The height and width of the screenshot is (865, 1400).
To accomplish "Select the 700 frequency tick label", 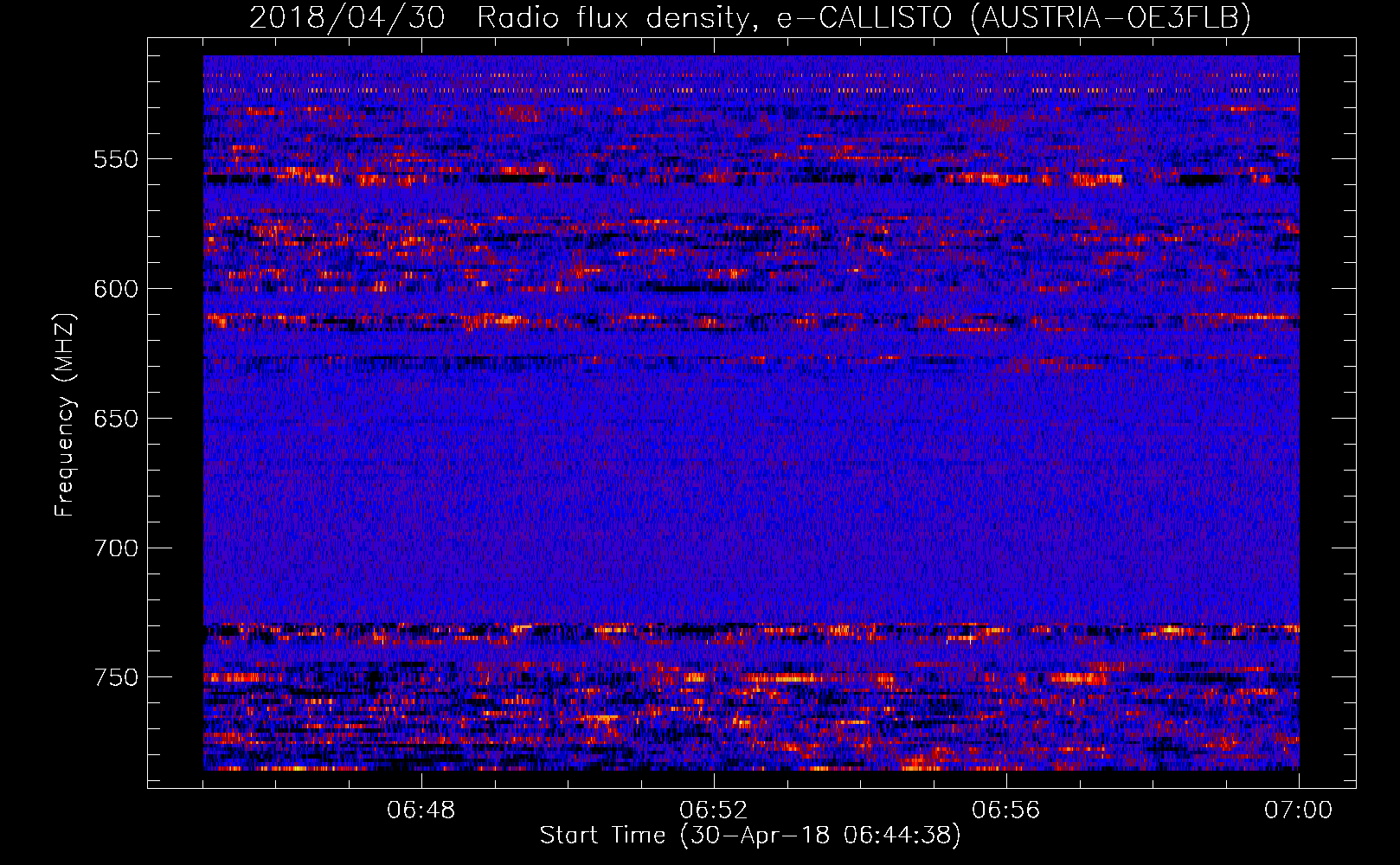I will [x=116, y=548].
